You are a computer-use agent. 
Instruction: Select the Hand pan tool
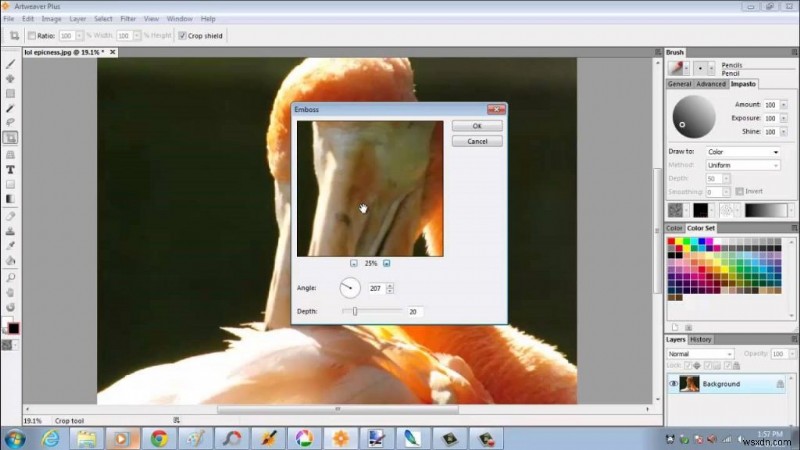[x=10, y=292]
